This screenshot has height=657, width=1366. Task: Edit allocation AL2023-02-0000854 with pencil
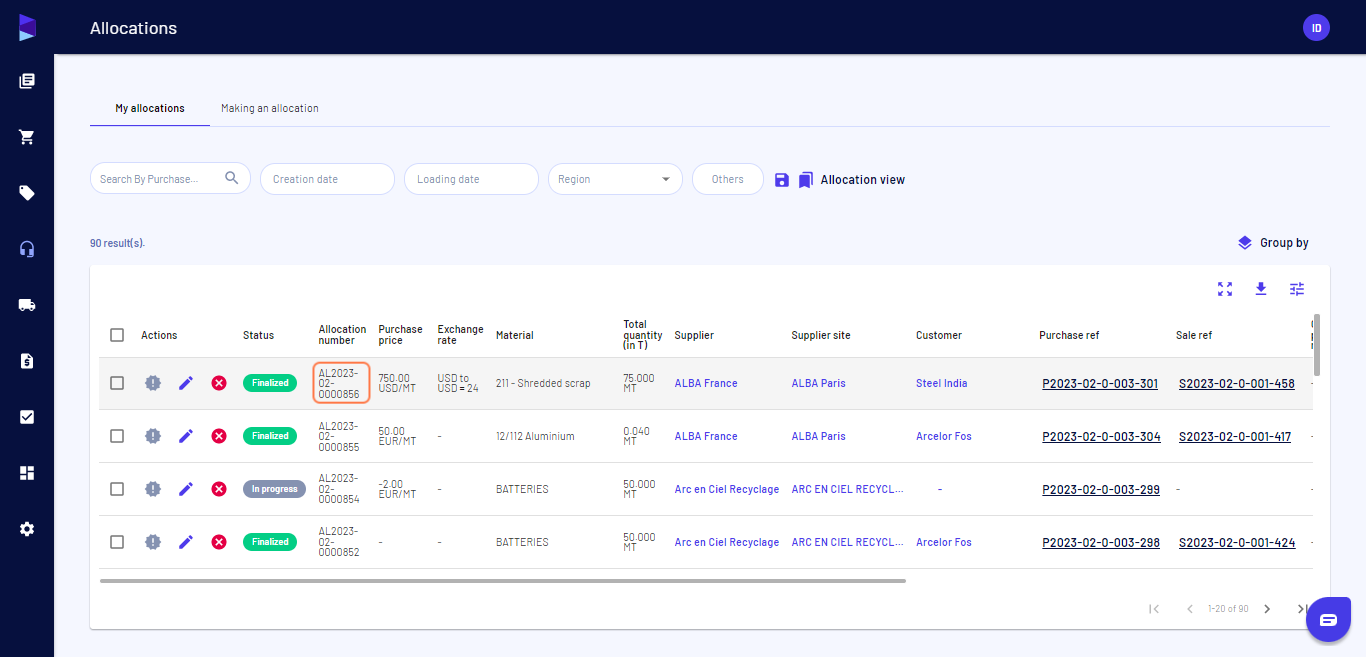186,489
